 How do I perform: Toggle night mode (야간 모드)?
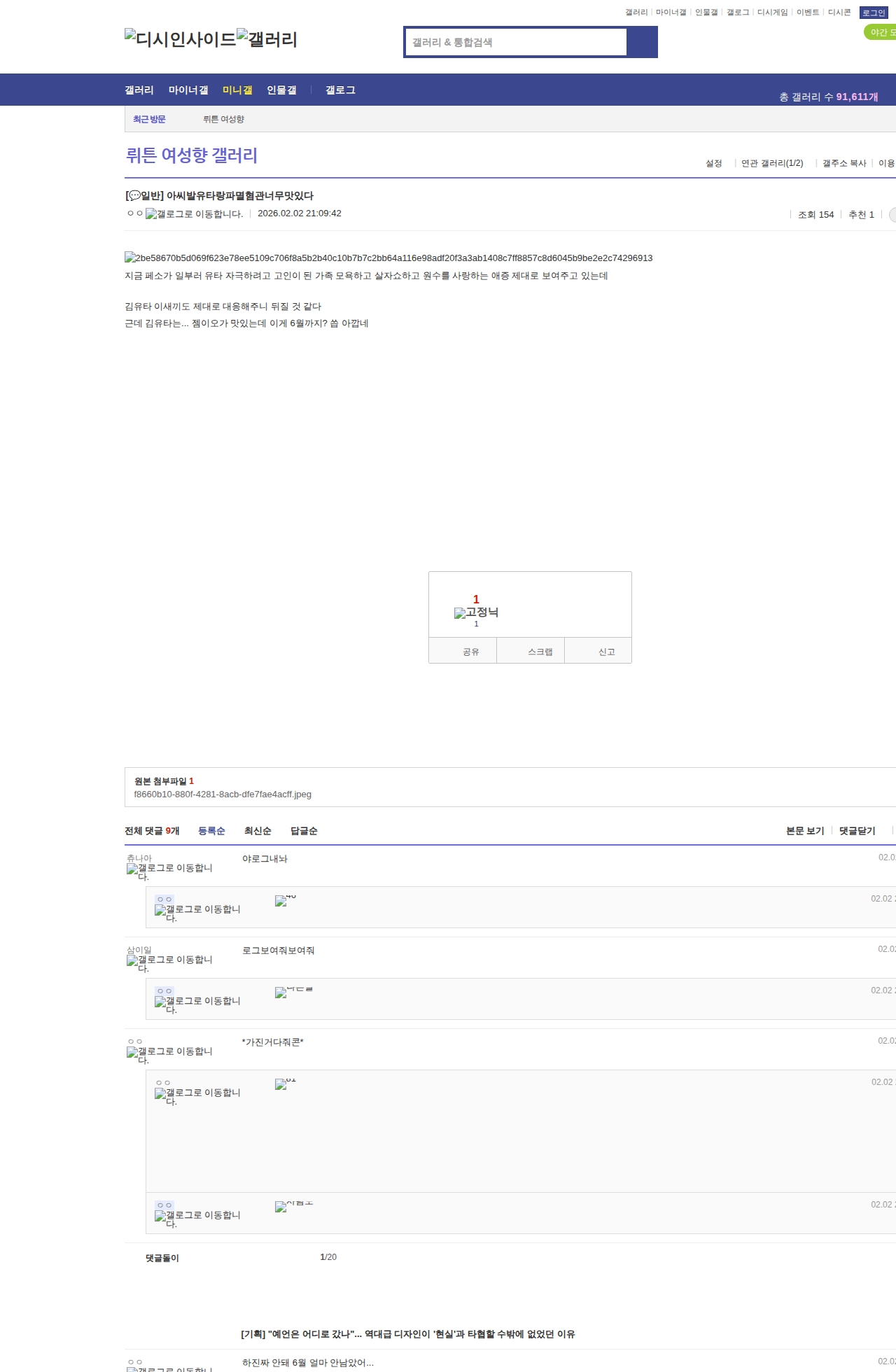[x=881, y=32]
